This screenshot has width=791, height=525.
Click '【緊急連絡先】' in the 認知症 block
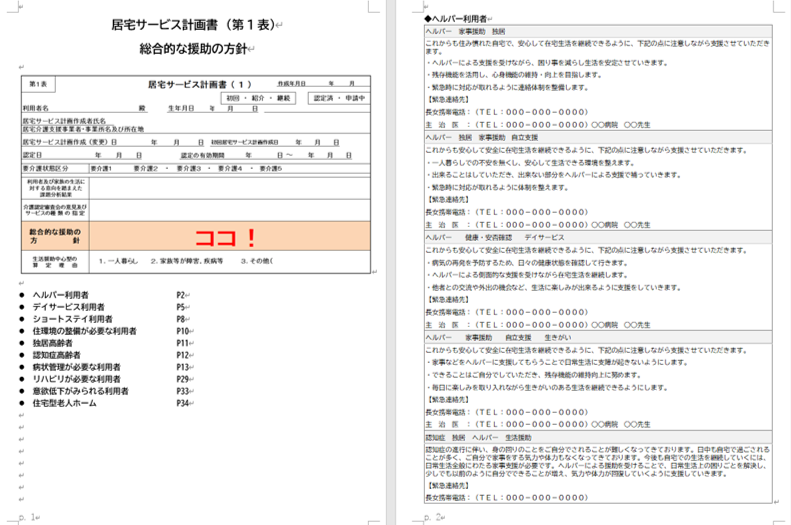point(447,486)
